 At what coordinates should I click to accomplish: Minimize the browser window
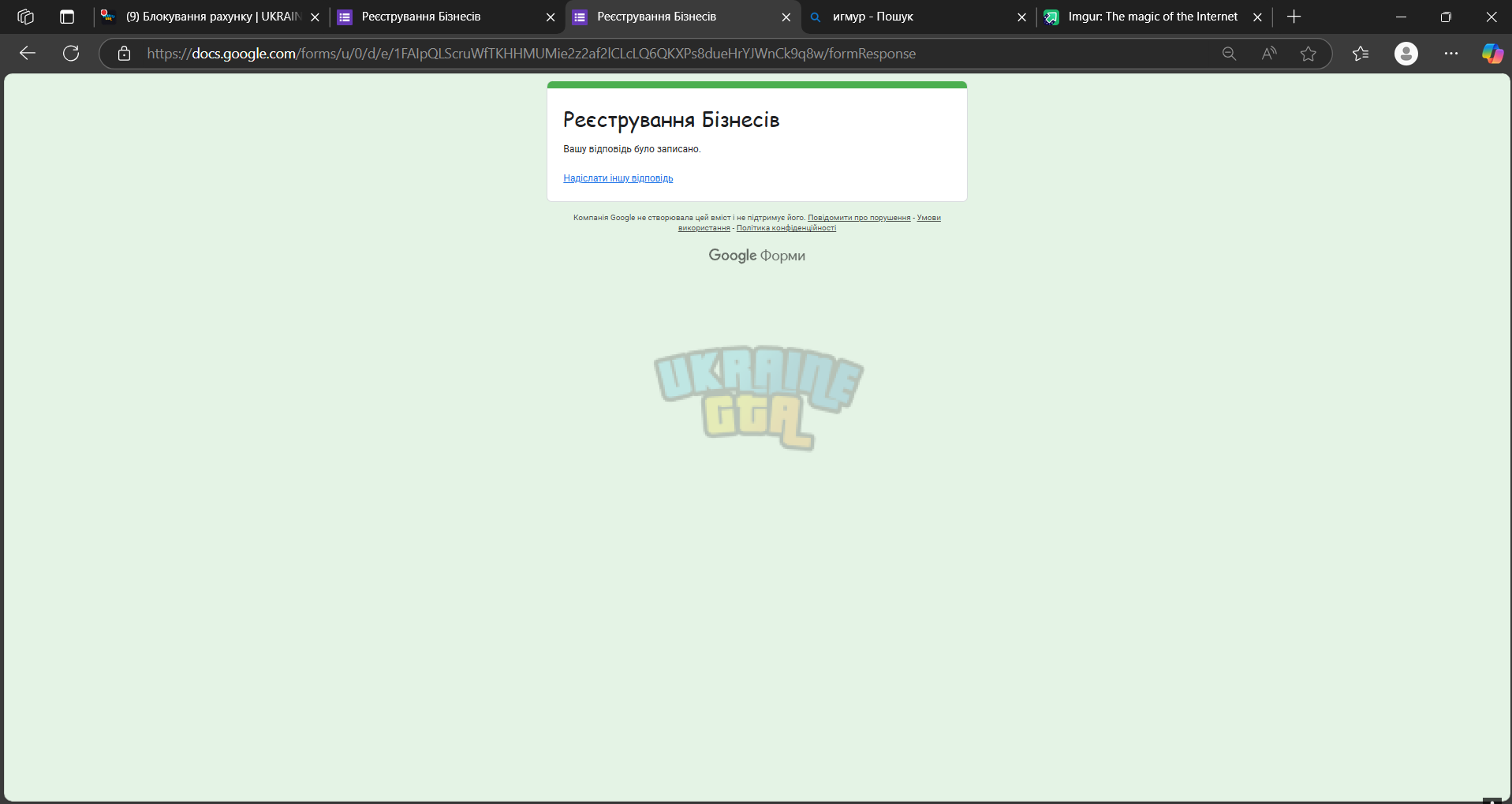tap(1402, 17)
